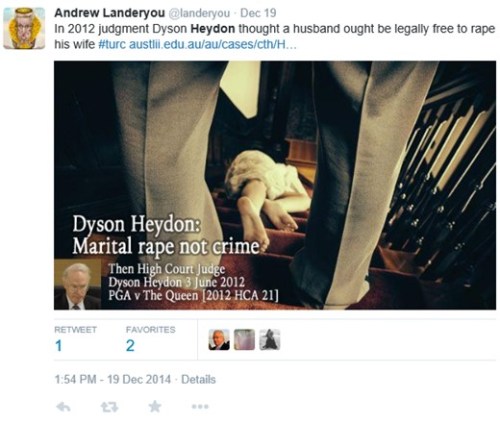500x422 pixels.
Task: Favorite the tweet with star icon
Action: tap(155, 407)
